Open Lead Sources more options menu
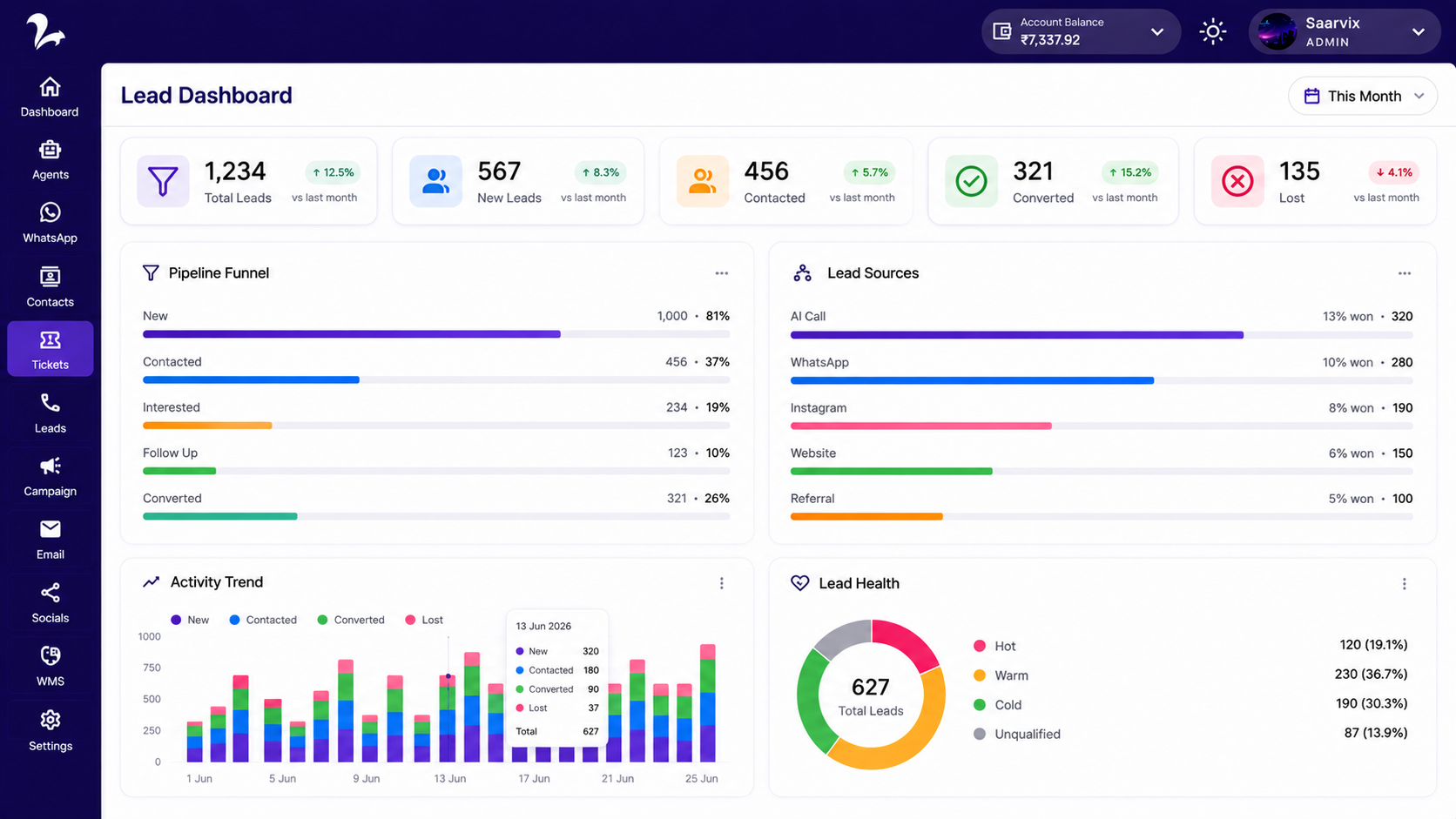Viewport: 1456px width, 819px height. 1404,273
